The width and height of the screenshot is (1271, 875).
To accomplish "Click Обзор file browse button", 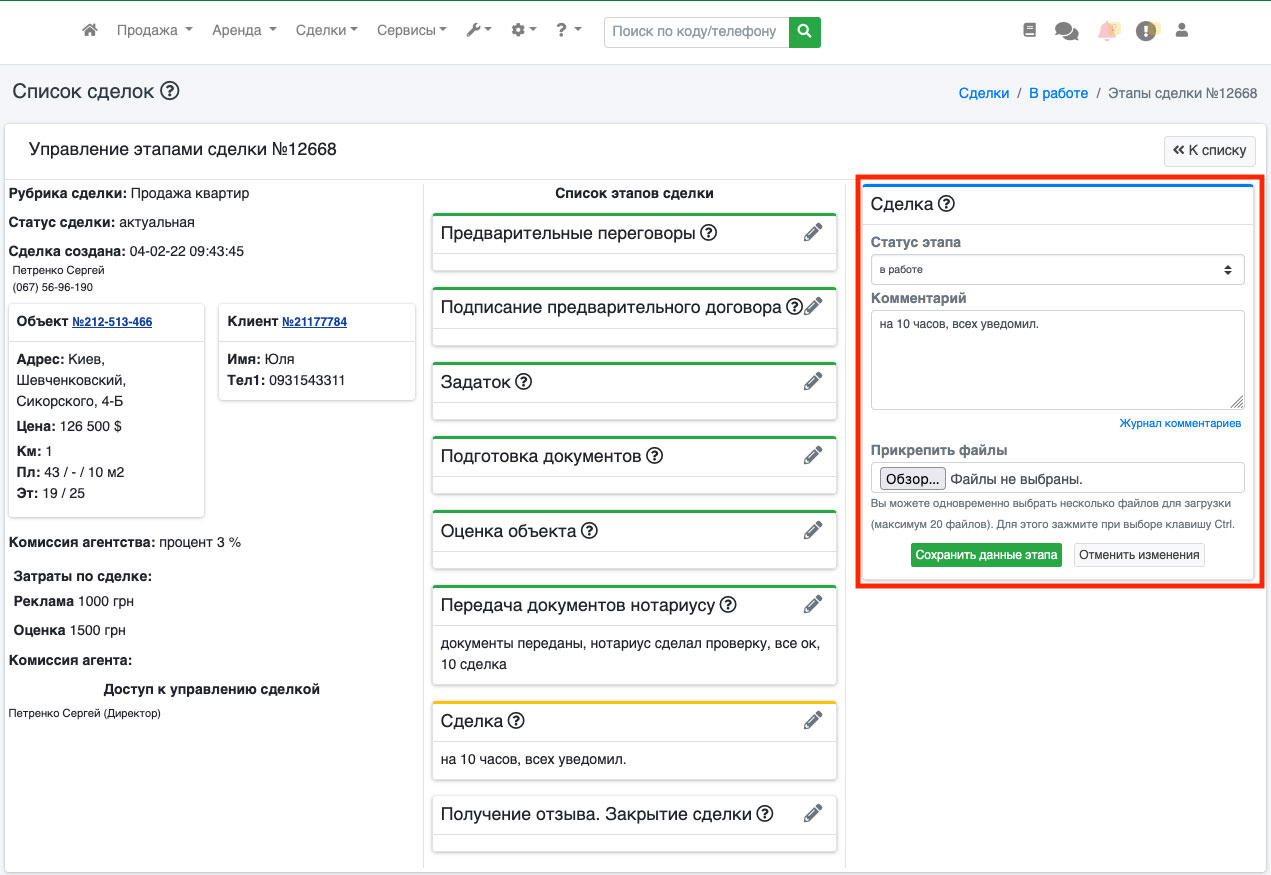I will 911,479.
